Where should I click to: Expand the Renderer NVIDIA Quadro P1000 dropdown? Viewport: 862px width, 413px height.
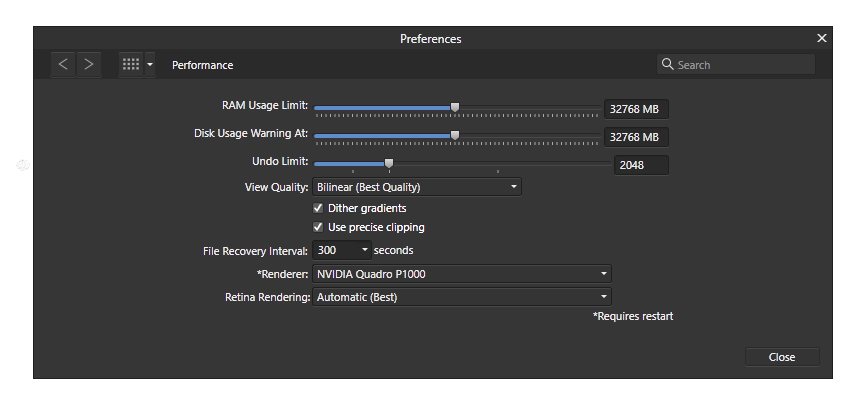pyautogui.click(x=462, y=273)
